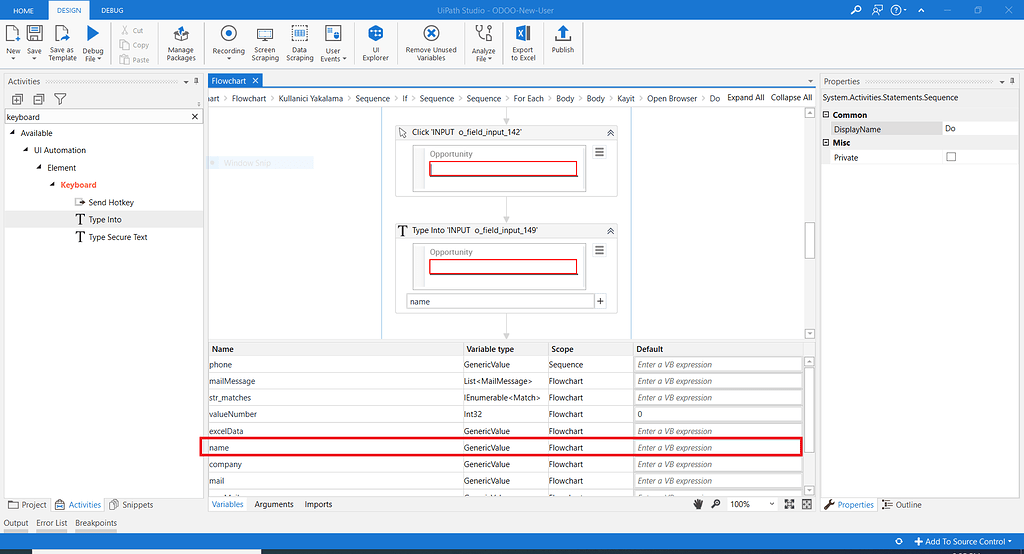
Task: Click Save as Template icon
Action: click(62, 34)
